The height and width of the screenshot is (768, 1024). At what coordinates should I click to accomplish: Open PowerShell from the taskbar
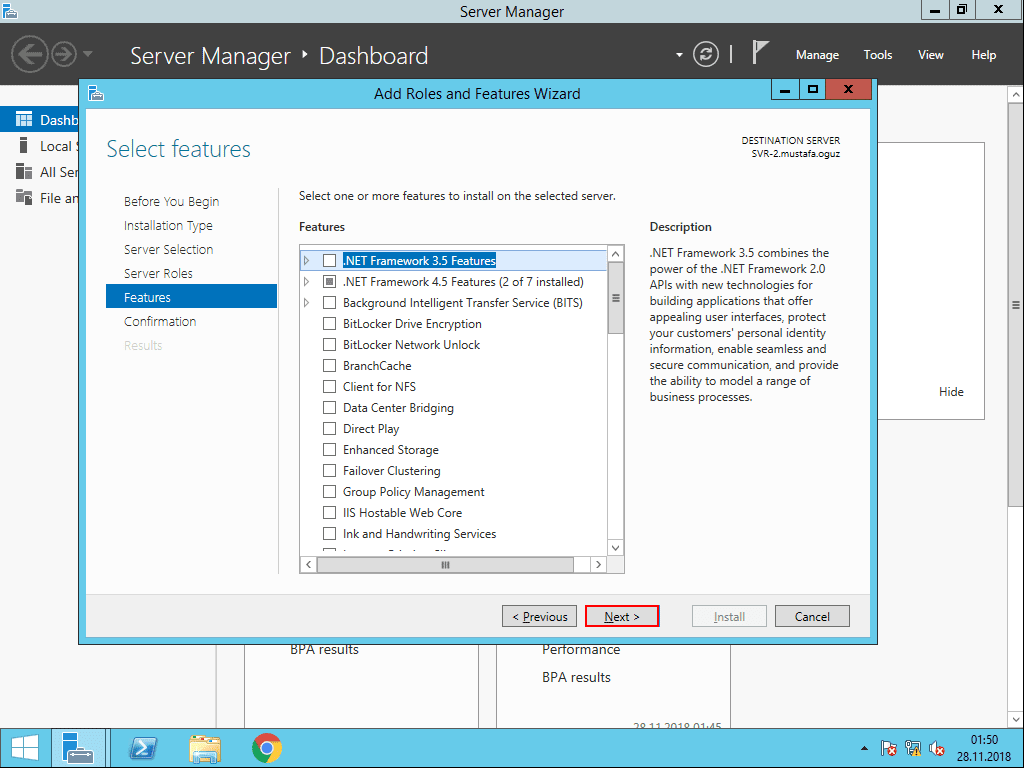click(x=142, y=748)
